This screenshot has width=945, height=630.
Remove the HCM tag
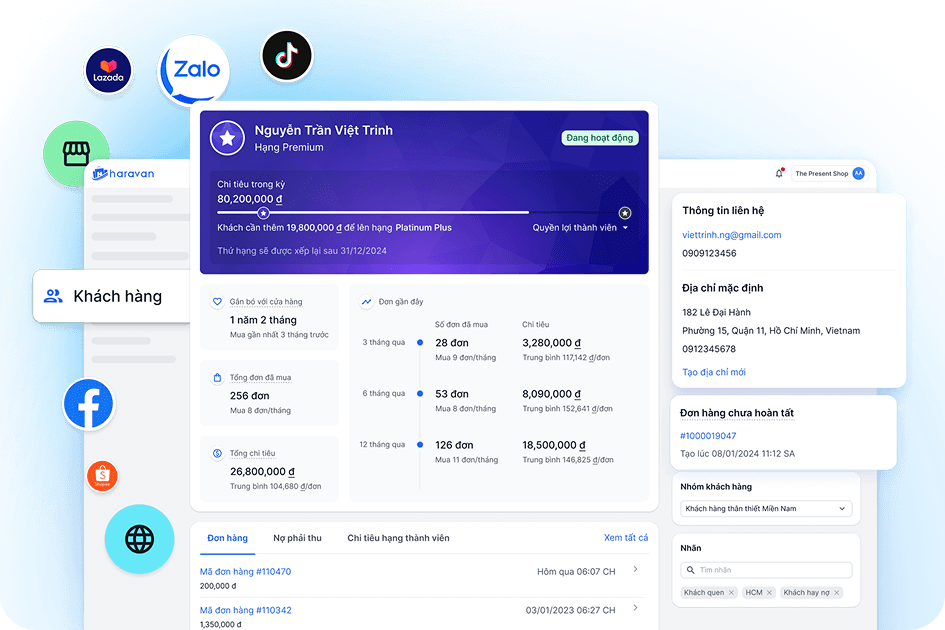[x=769, y=593]
